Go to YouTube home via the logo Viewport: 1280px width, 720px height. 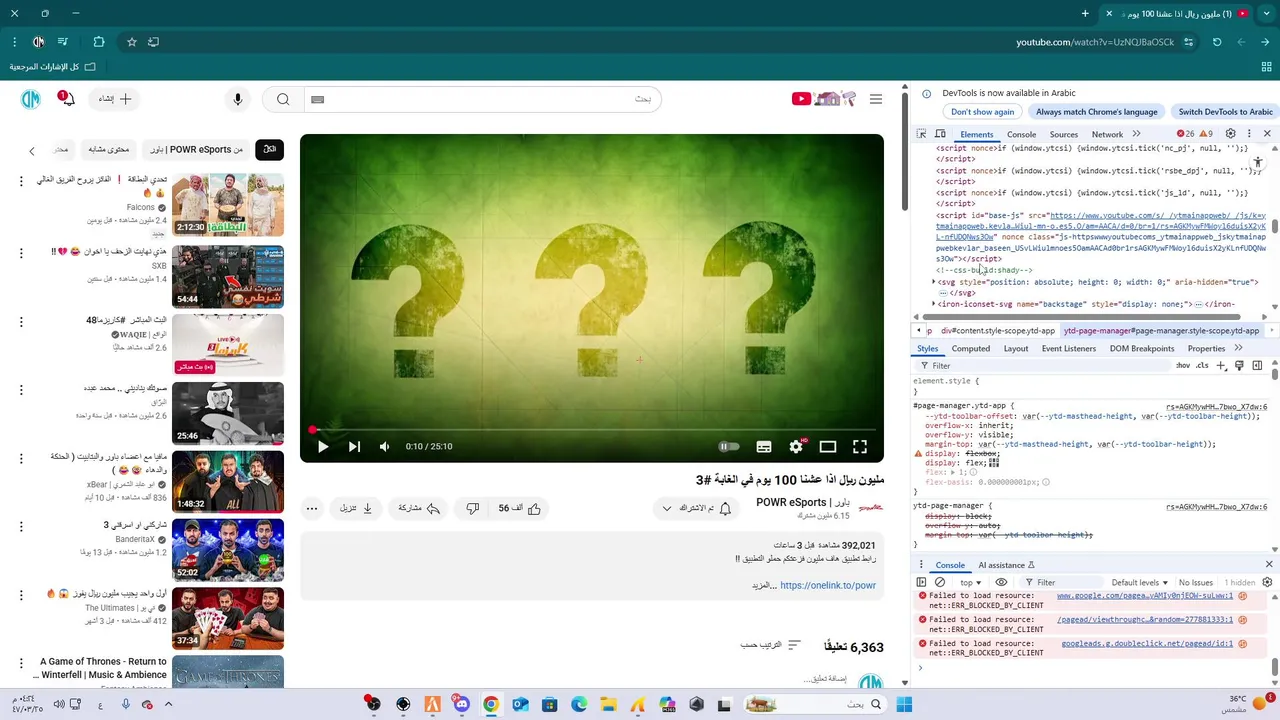click(824, 99)
